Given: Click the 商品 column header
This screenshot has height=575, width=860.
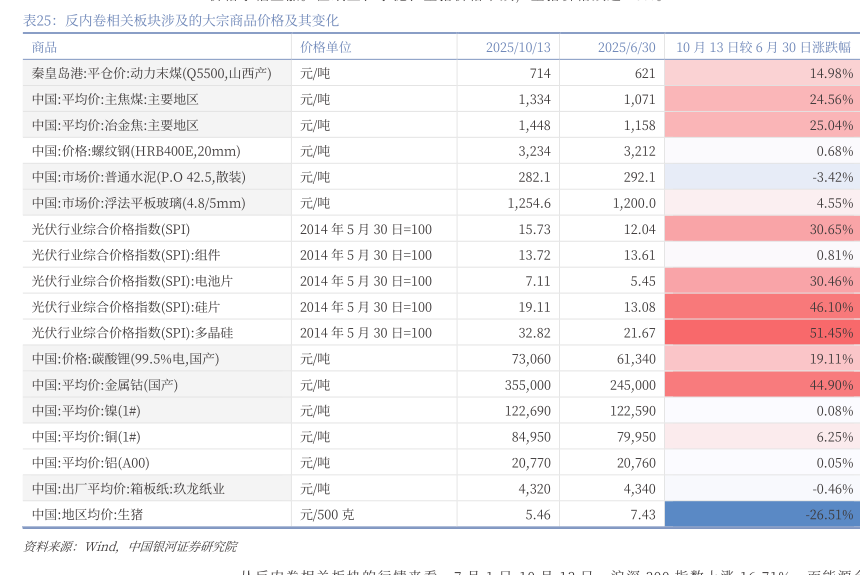Looking at the screenshot, I should click(x=45, y=47).
